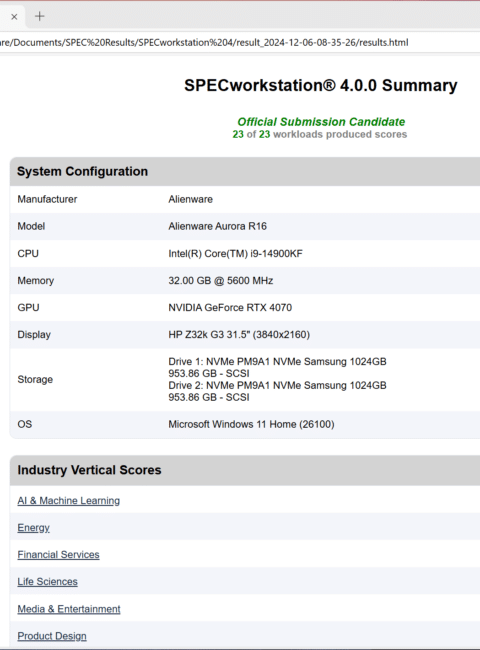Open the Life Sciences link
This screenshot has width=480, height=650.
coord(47,581)
